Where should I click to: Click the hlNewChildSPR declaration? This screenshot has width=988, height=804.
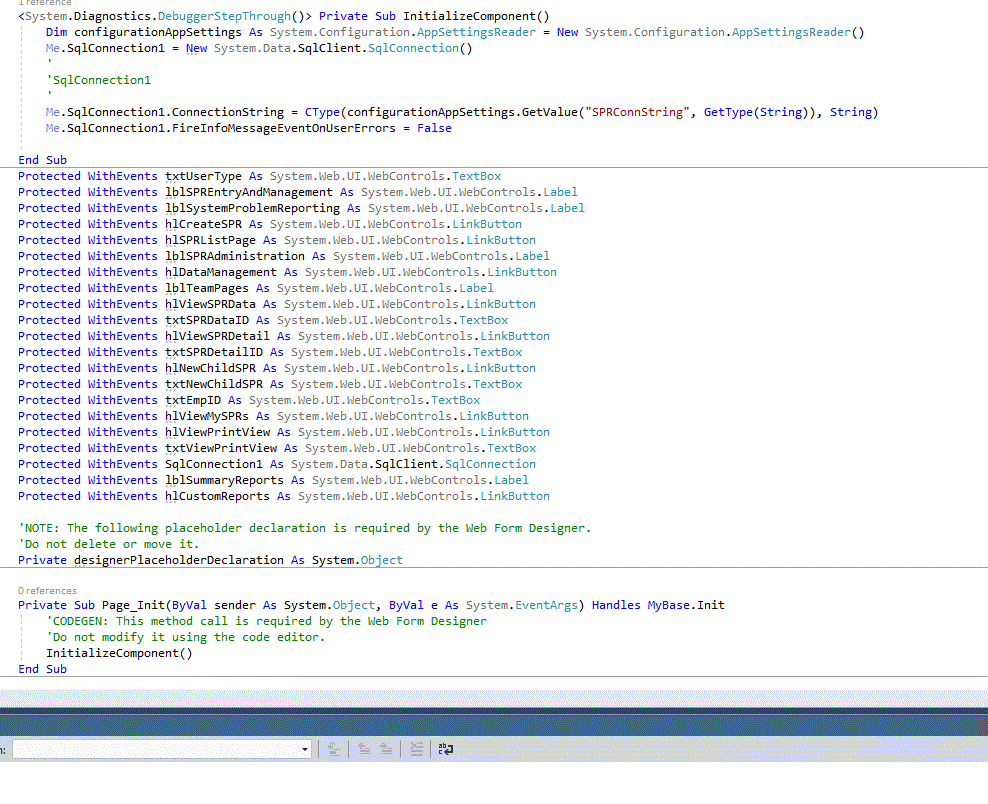pyautogui.click(x=210, y=368)
